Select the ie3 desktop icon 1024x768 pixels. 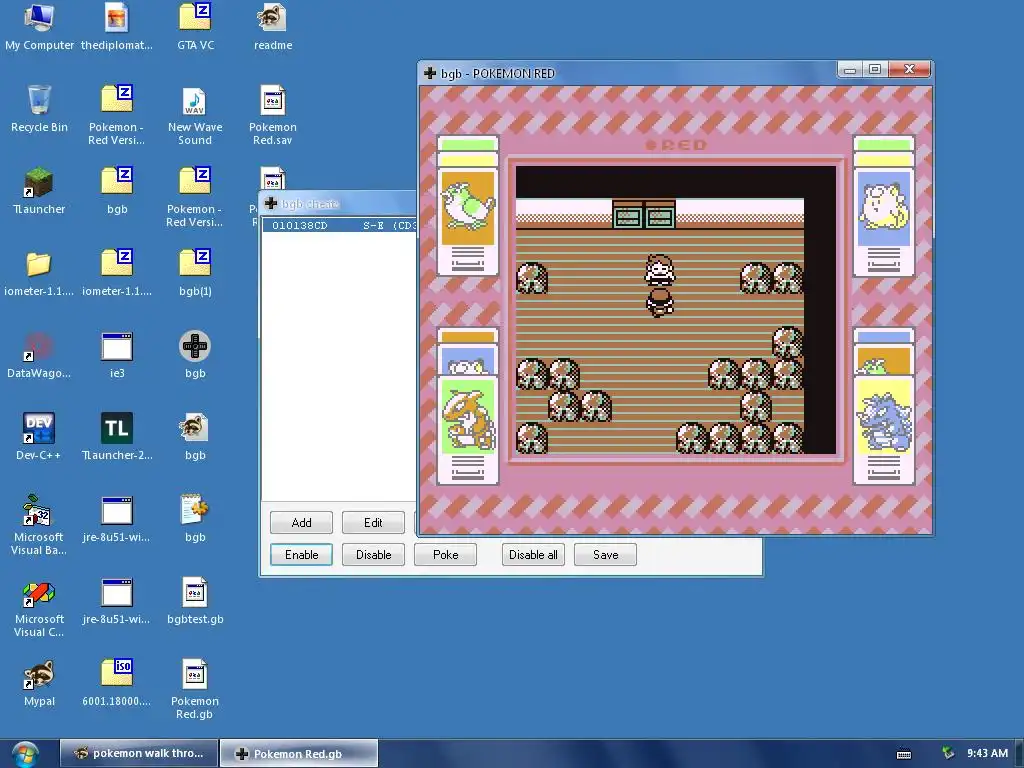click(x=117, y=355)
